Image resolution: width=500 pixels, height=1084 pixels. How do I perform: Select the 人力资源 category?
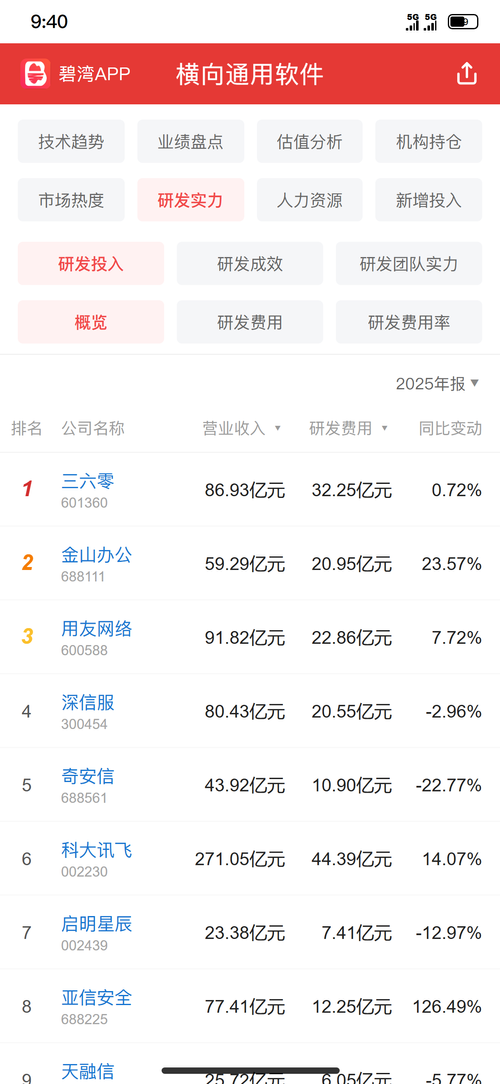pyautogui.click(x=310, y=200)
